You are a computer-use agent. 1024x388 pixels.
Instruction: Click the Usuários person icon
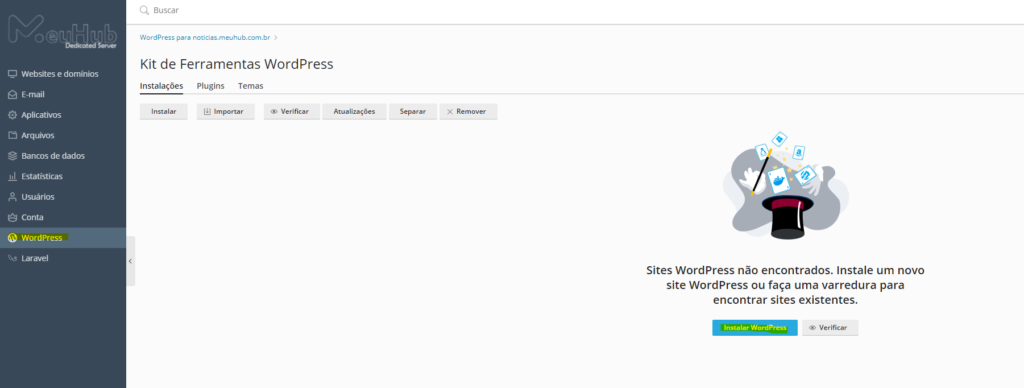(12, 197)
